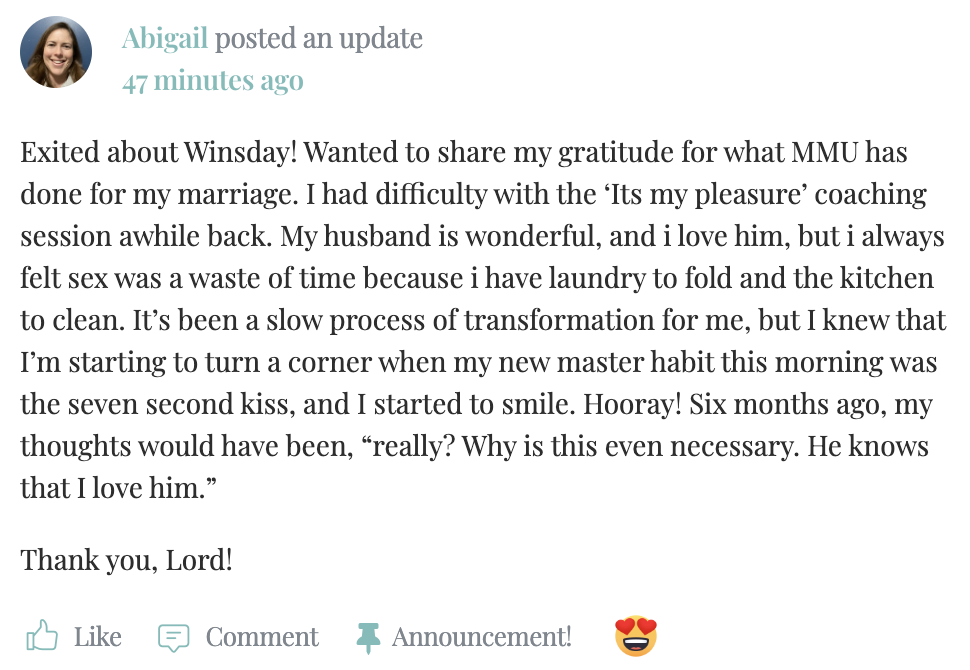Select the 'Announcement!' text label

click(482, 637)
